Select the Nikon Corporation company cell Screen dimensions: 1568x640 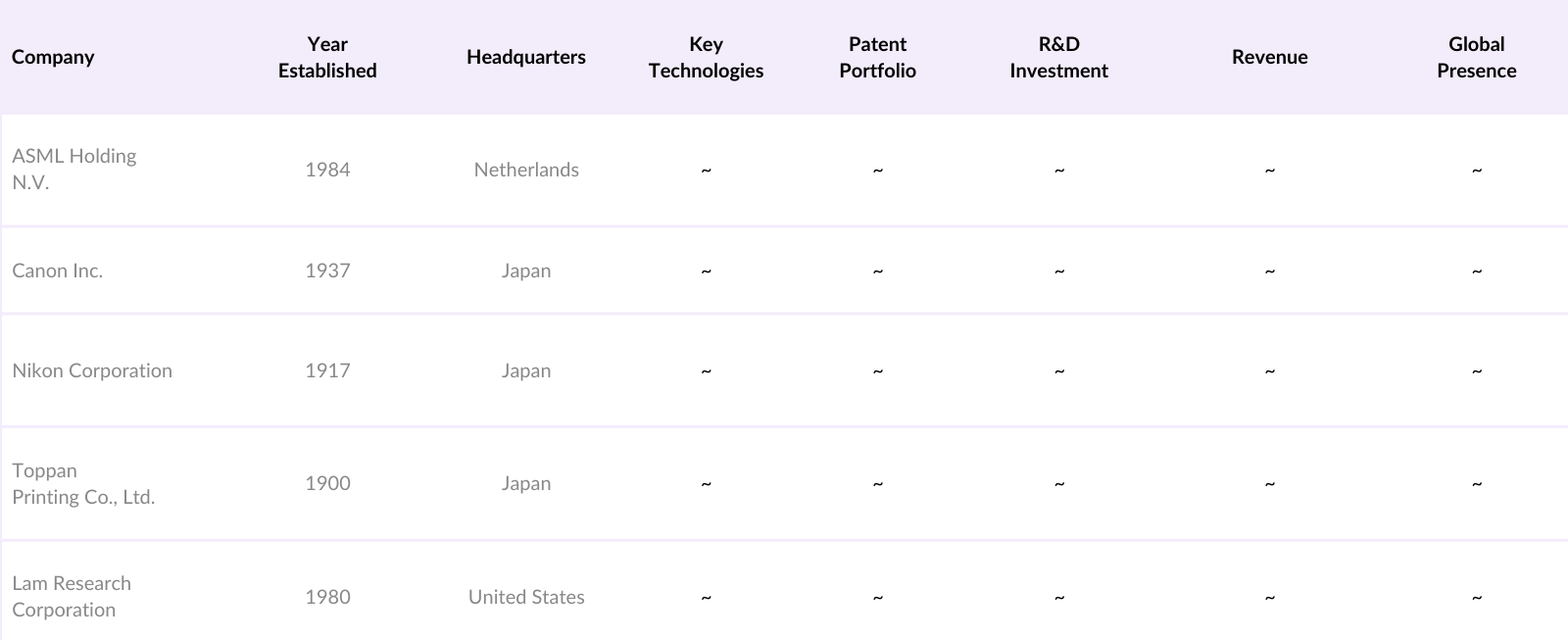[92, 370]
